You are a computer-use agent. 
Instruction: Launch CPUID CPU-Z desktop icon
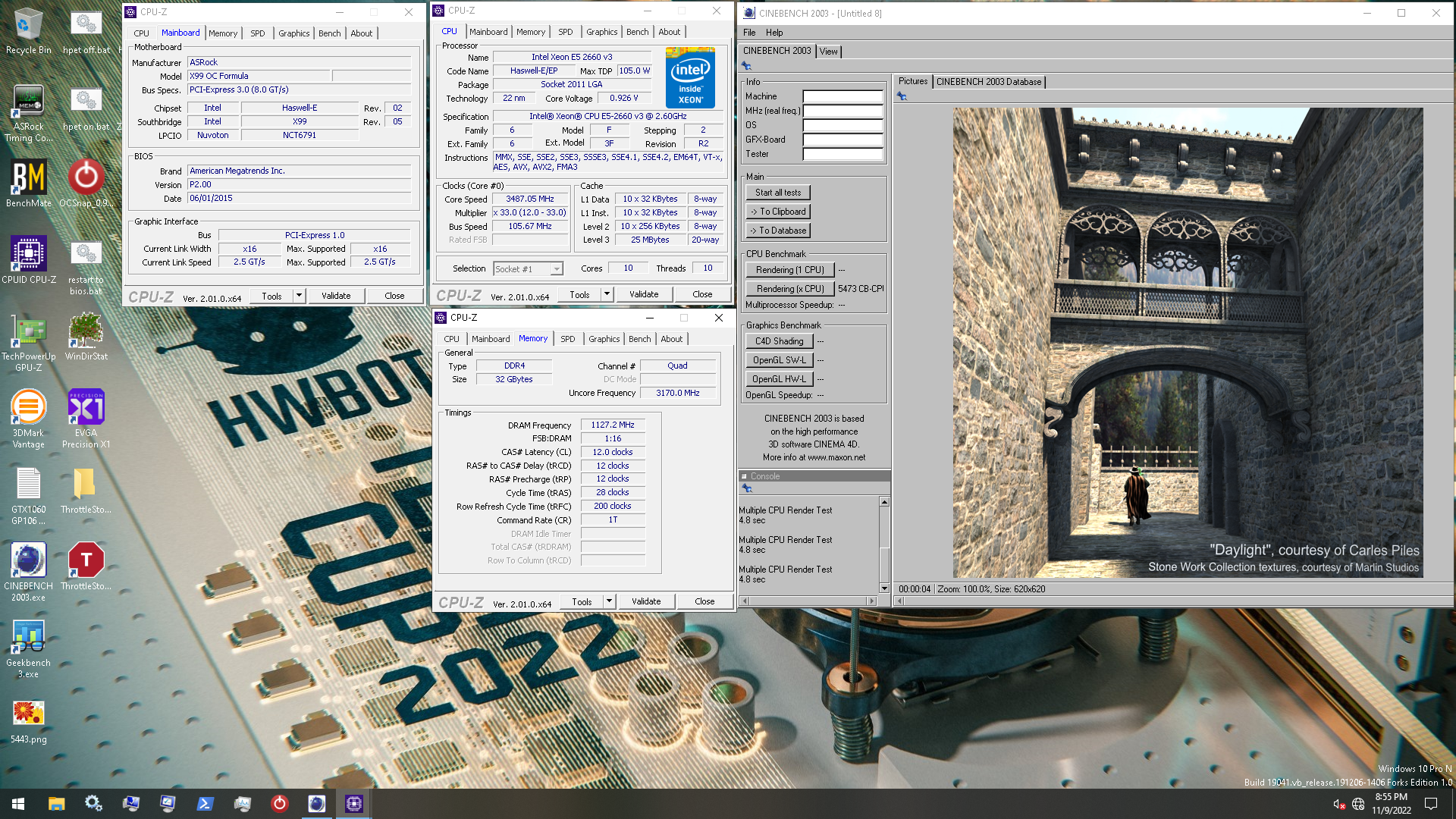pos(28,260)
